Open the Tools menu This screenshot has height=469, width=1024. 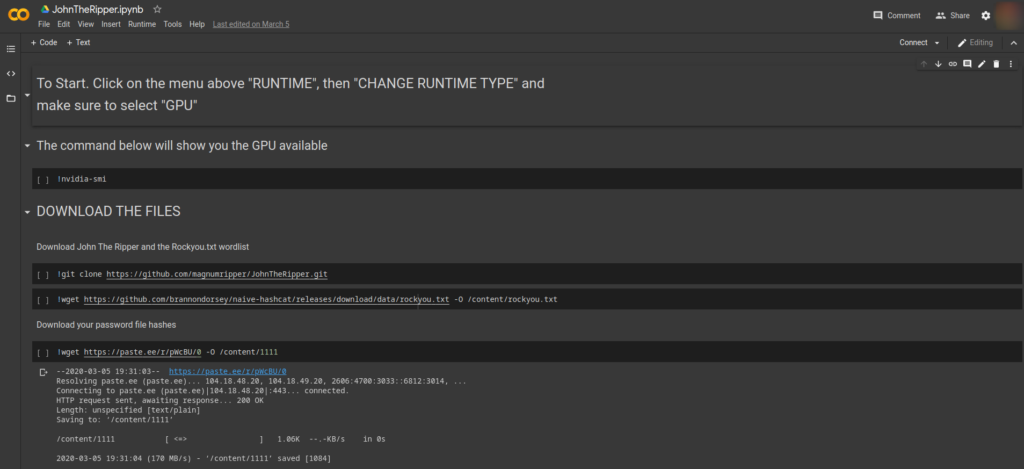172,24
